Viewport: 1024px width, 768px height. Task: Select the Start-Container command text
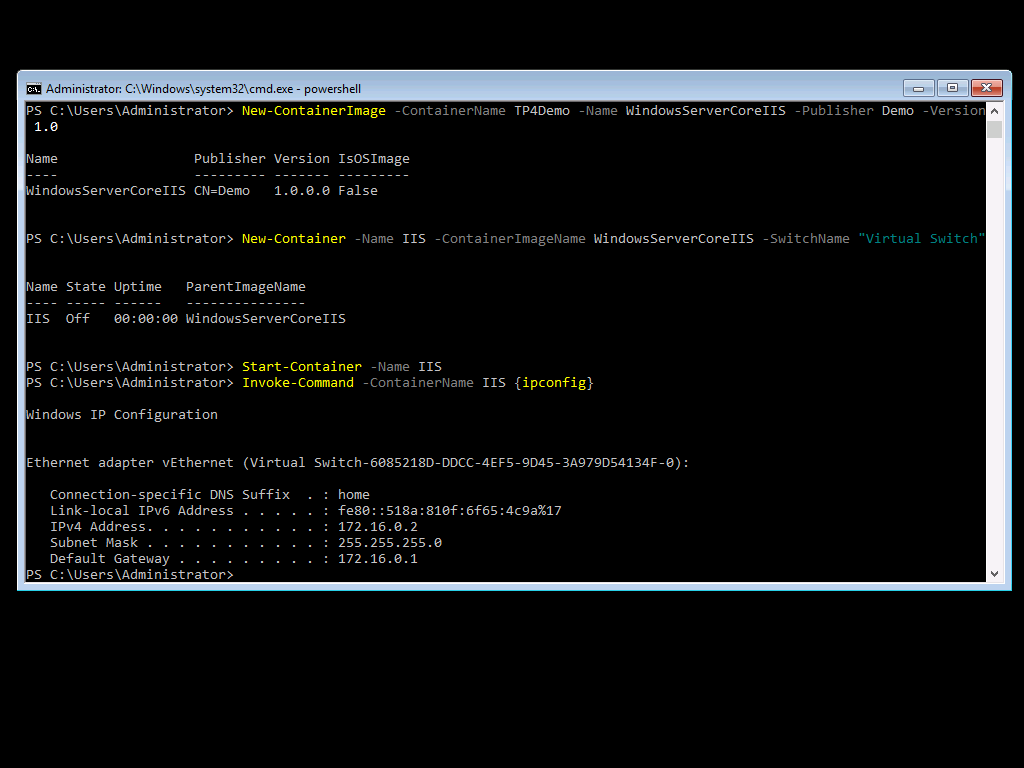[x=302, y=366]
